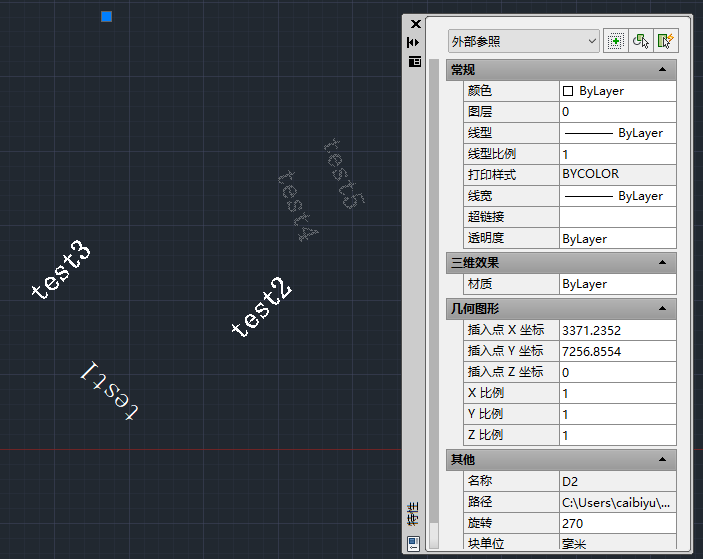Click the 颜色 ByLayer value field
Image resolution: width=703 pixels, height=559 pixels.
point(617,91)
